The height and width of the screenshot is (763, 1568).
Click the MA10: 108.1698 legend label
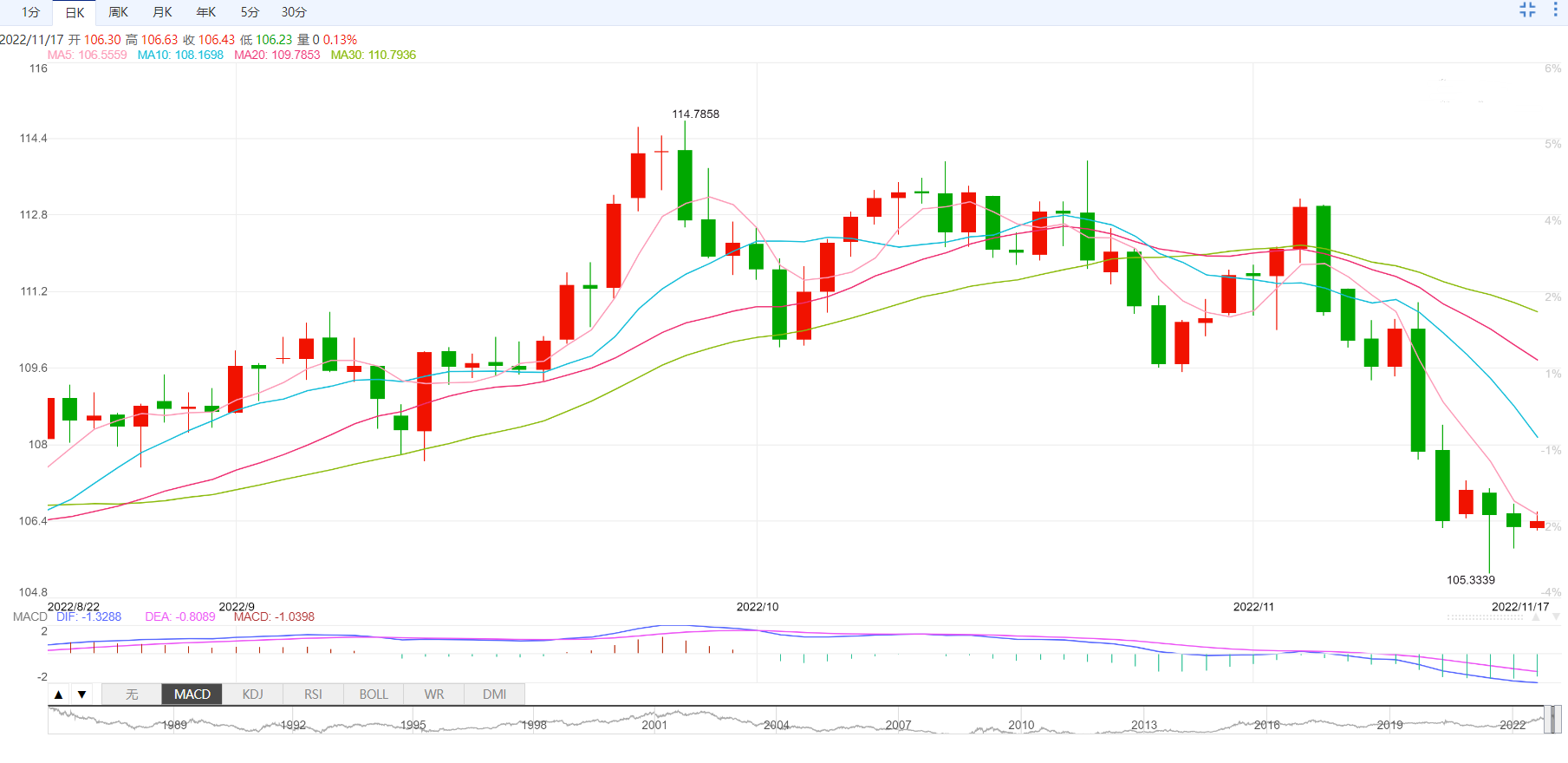180,55
